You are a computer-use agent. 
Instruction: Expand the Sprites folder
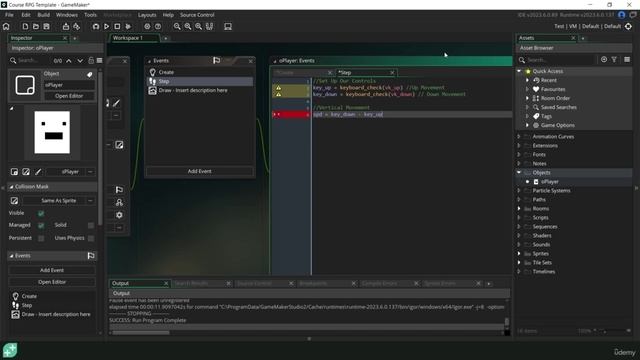(519, 253)
